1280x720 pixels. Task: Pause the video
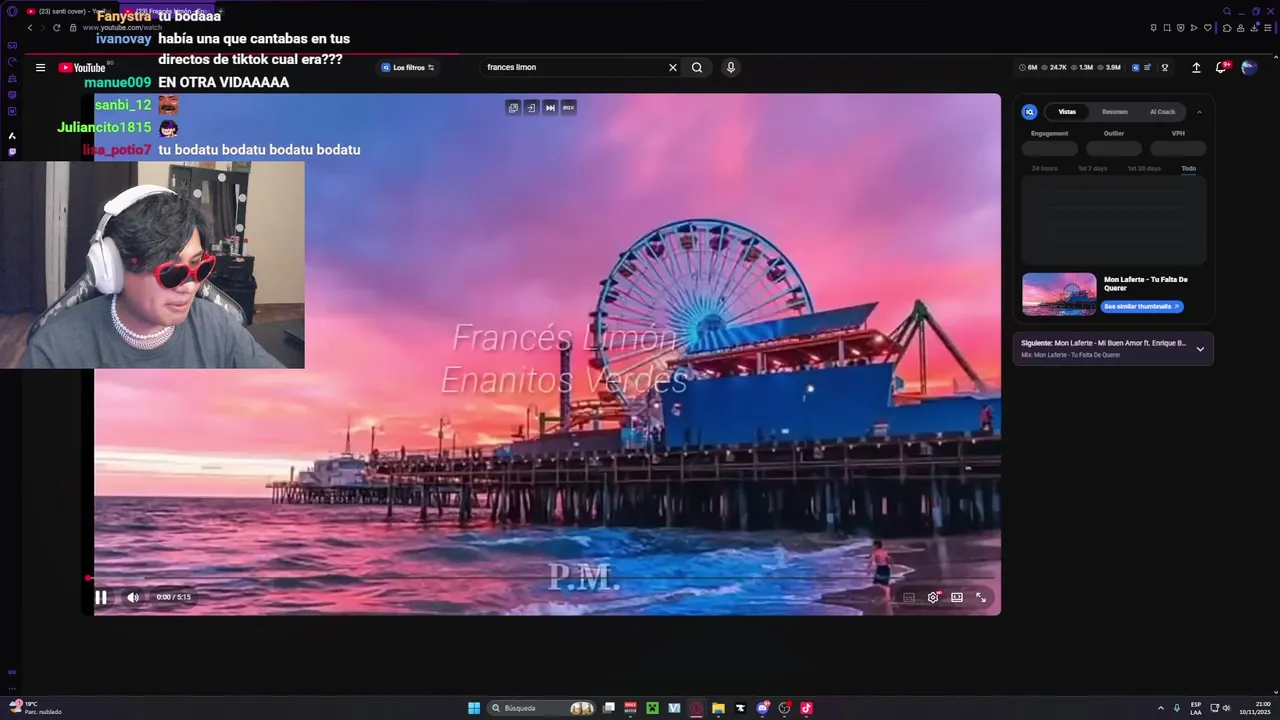101,597
